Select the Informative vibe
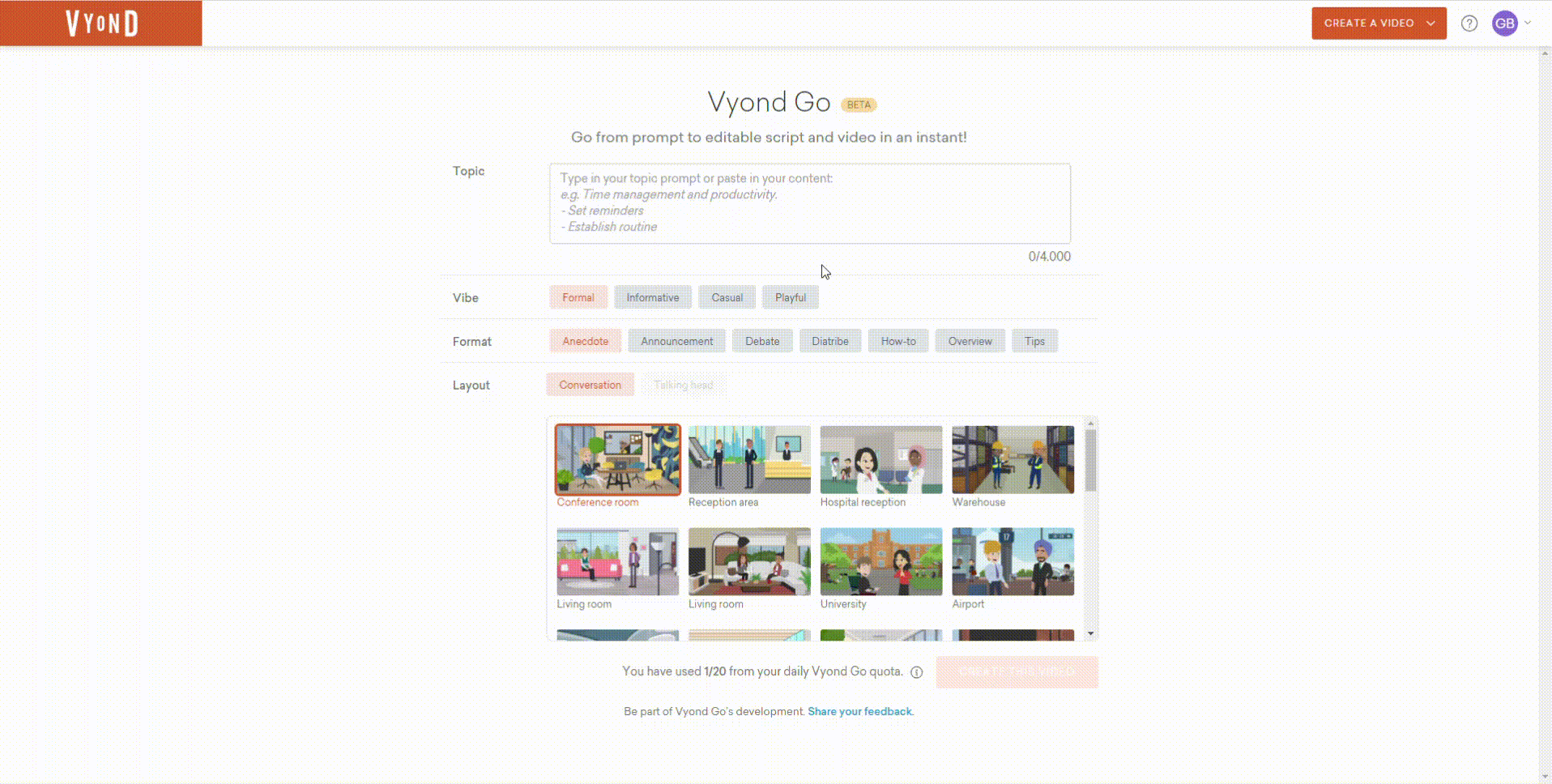 [653, 297]
